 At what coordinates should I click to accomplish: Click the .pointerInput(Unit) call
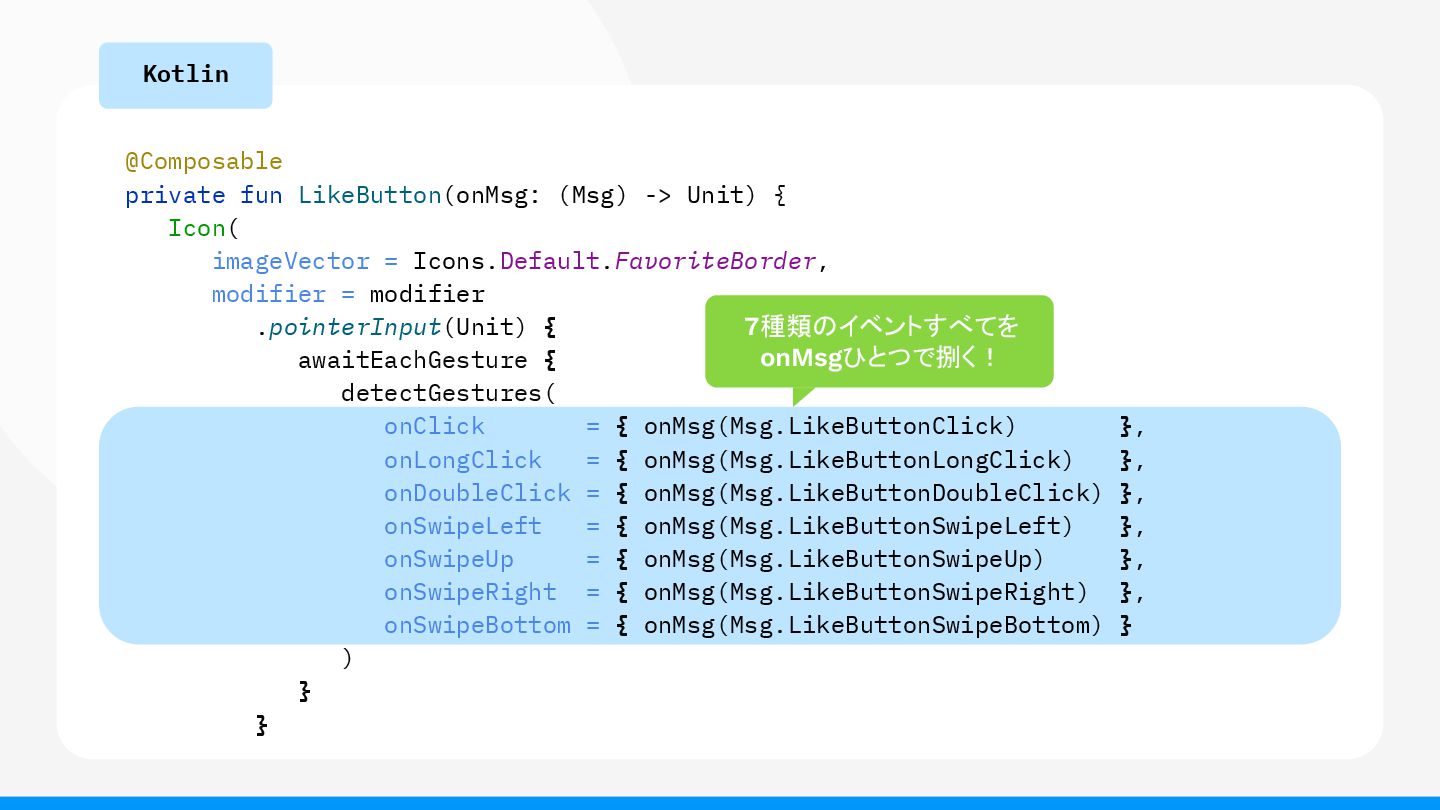coord(391,327)
